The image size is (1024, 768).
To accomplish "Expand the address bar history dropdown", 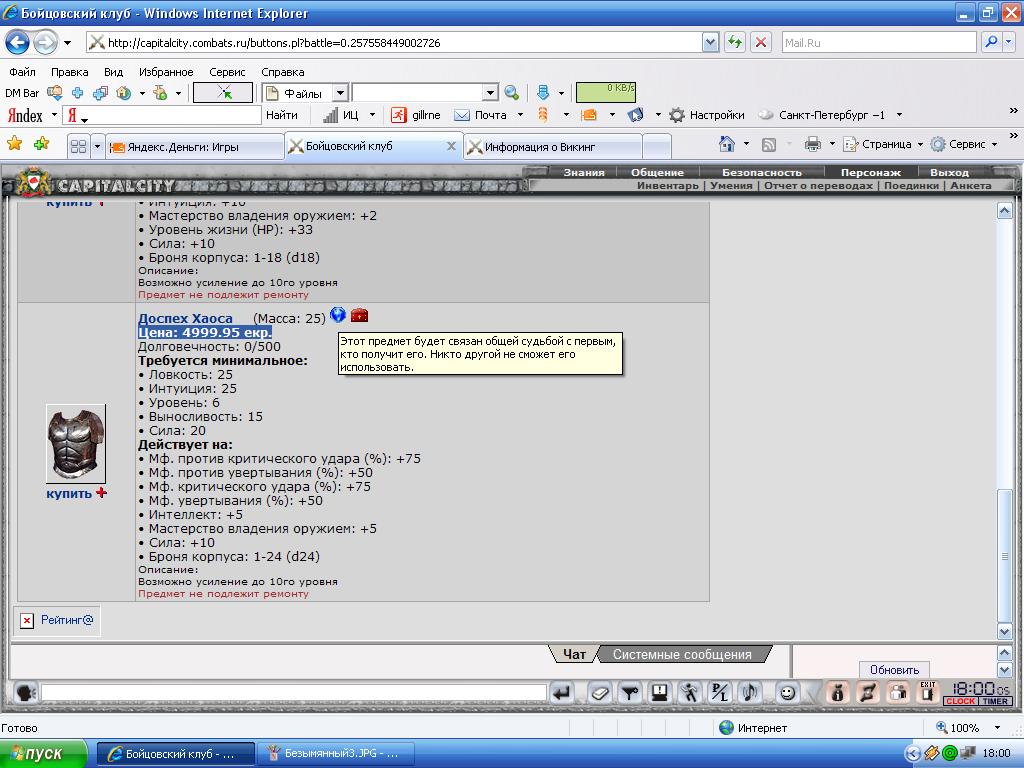I will coord(711,43).
